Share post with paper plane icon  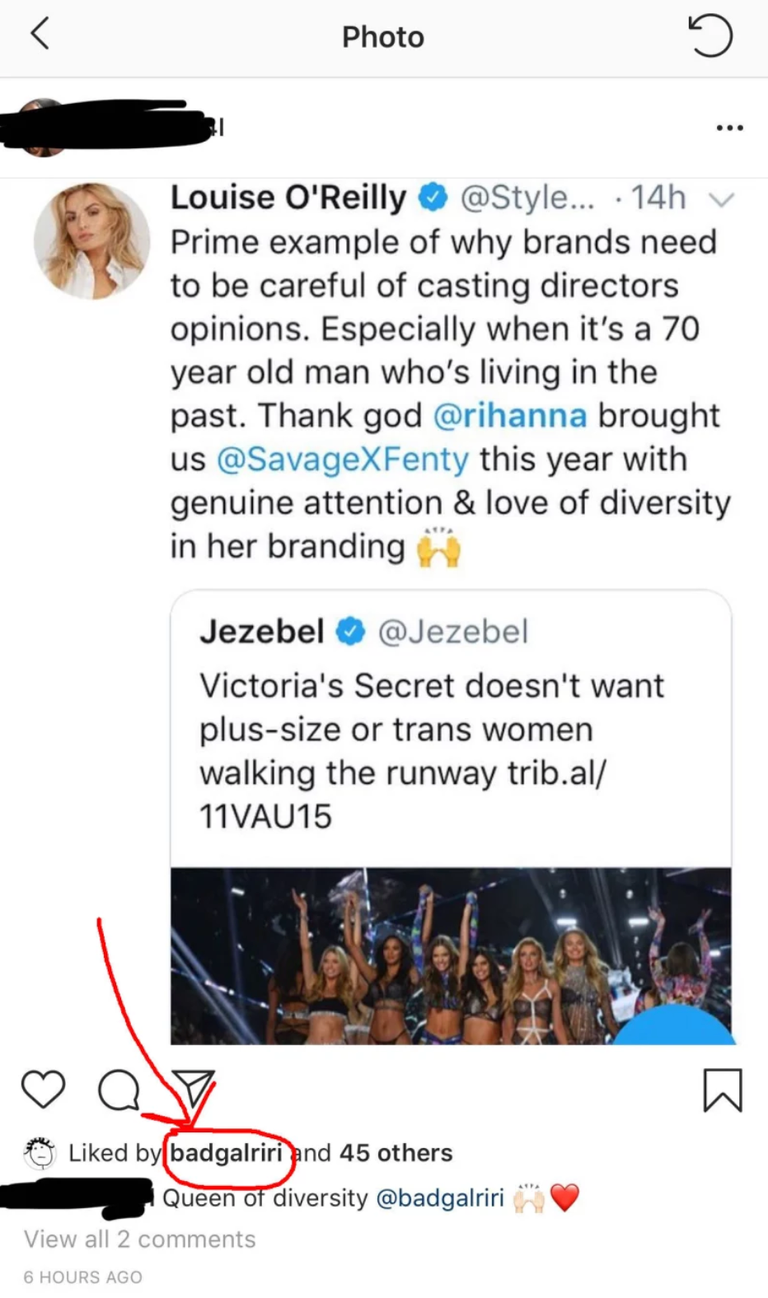(193, 1089)
